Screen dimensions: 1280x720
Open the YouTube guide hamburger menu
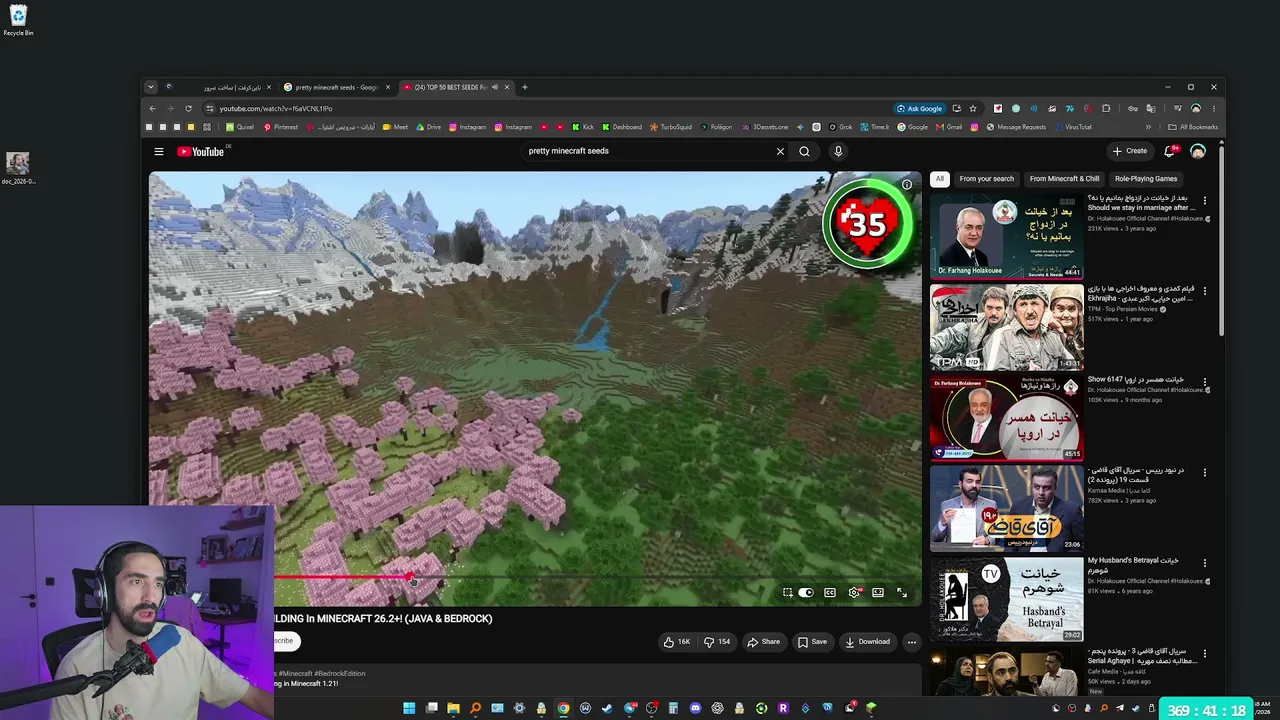[x=158, y=152]
